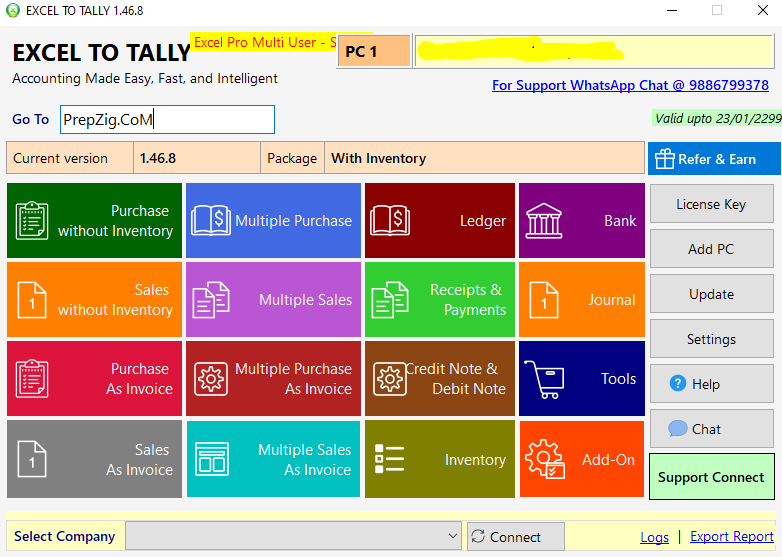
Task: Click the Package label cell
Action: pos(292,158)
